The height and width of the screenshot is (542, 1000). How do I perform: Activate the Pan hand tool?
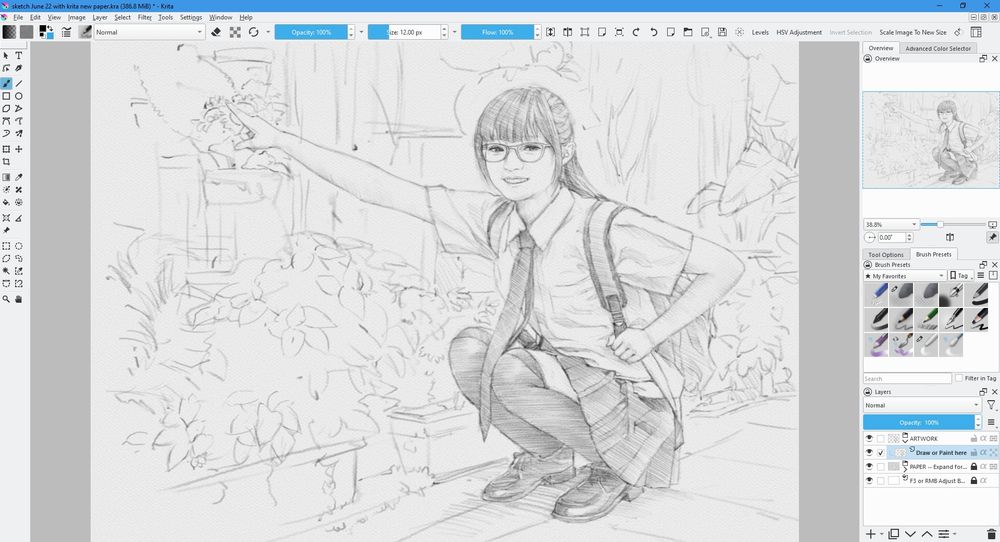18,298
